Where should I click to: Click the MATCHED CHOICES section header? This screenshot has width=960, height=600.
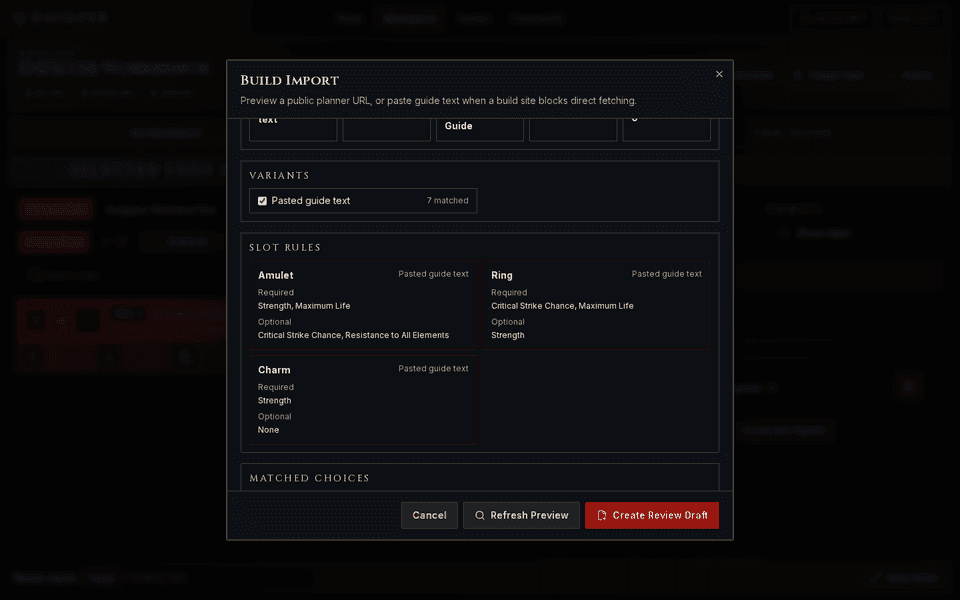(x=309, y=478)
